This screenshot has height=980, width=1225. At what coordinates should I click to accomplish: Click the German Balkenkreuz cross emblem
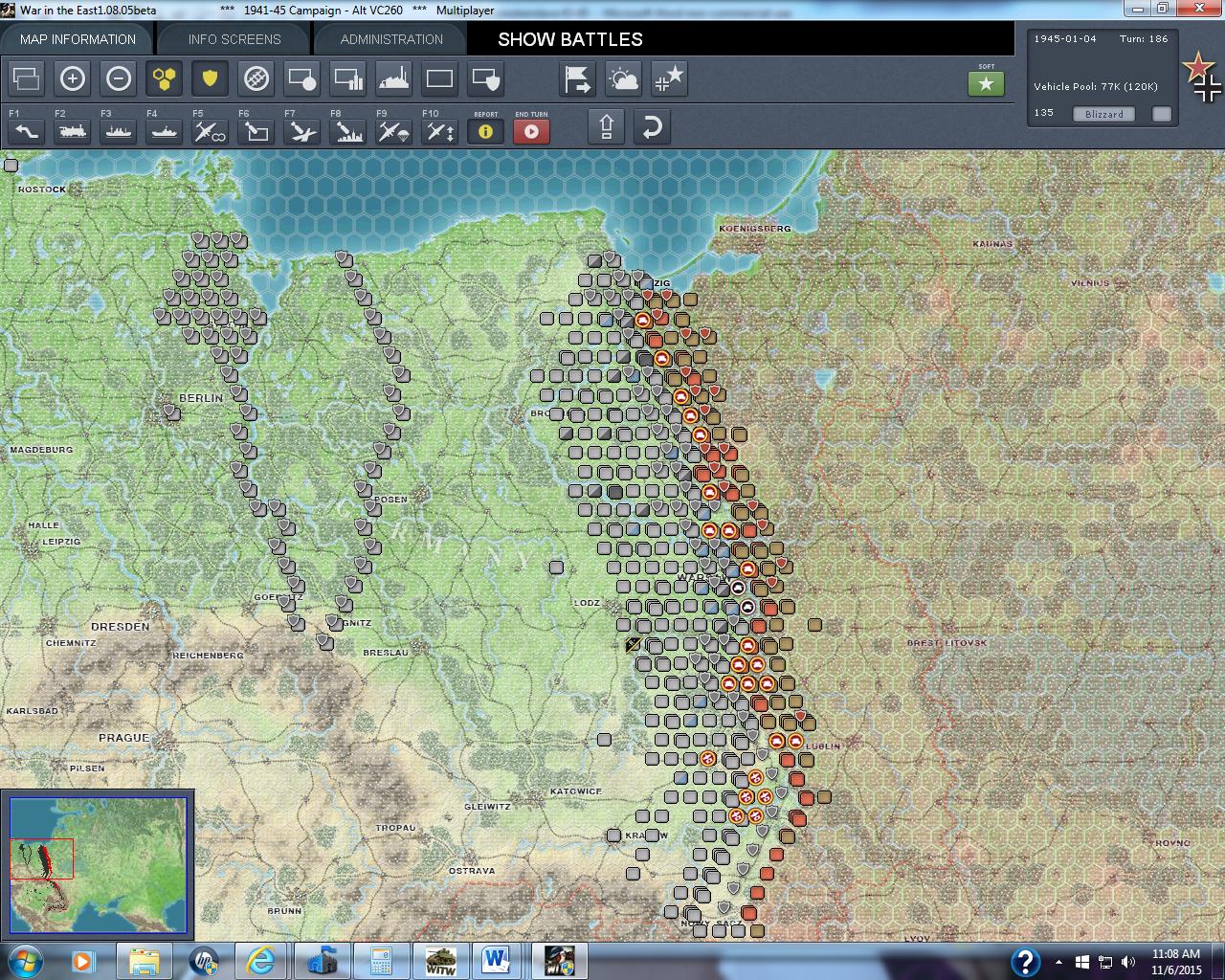pos(1208,88)
